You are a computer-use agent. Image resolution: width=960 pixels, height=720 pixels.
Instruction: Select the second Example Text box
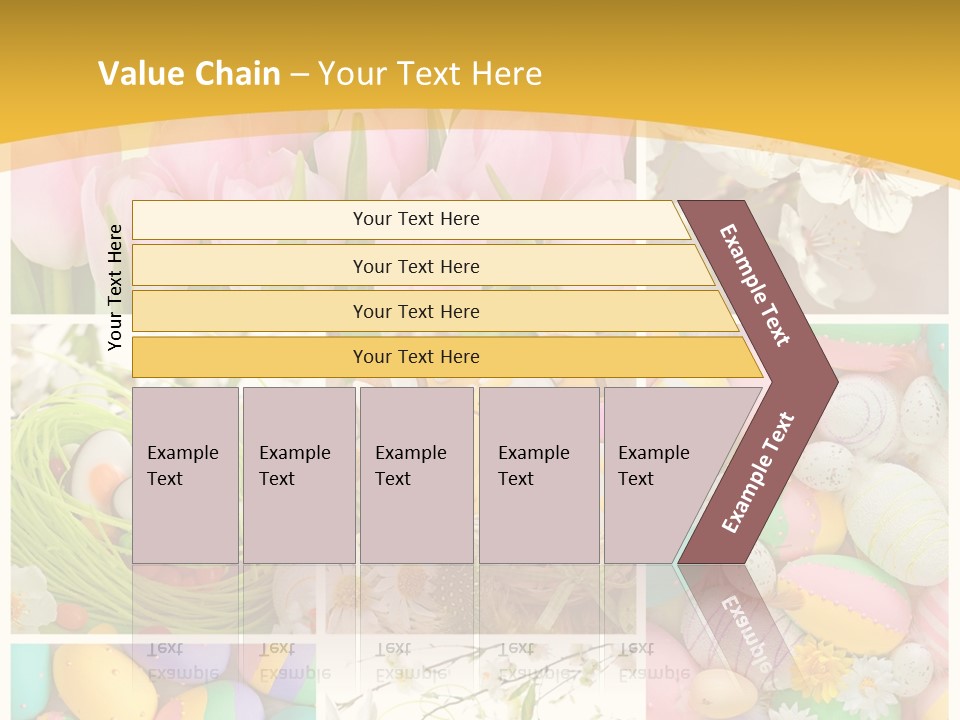click(298, 475)
